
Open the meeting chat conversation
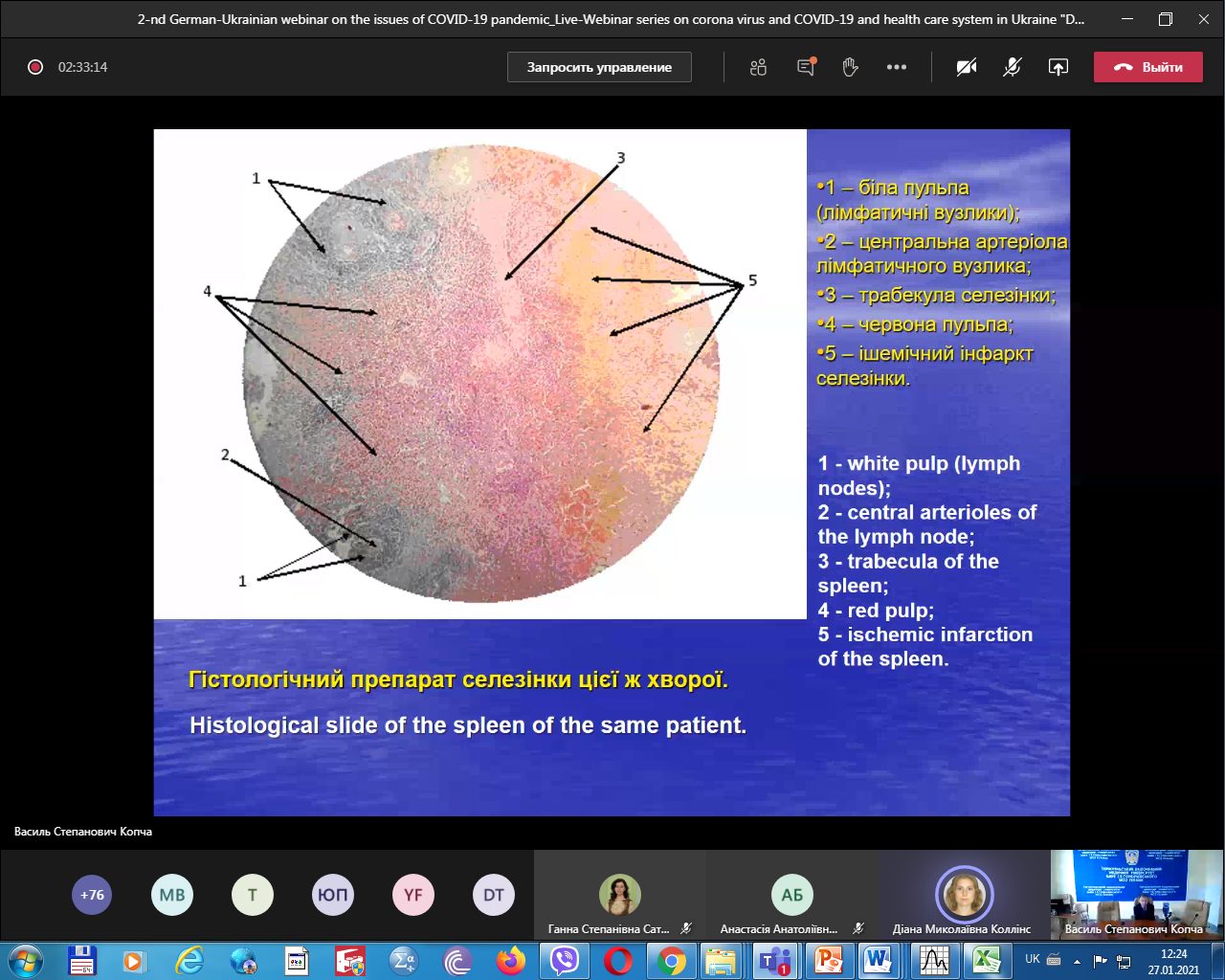click(x=806, y=67)
